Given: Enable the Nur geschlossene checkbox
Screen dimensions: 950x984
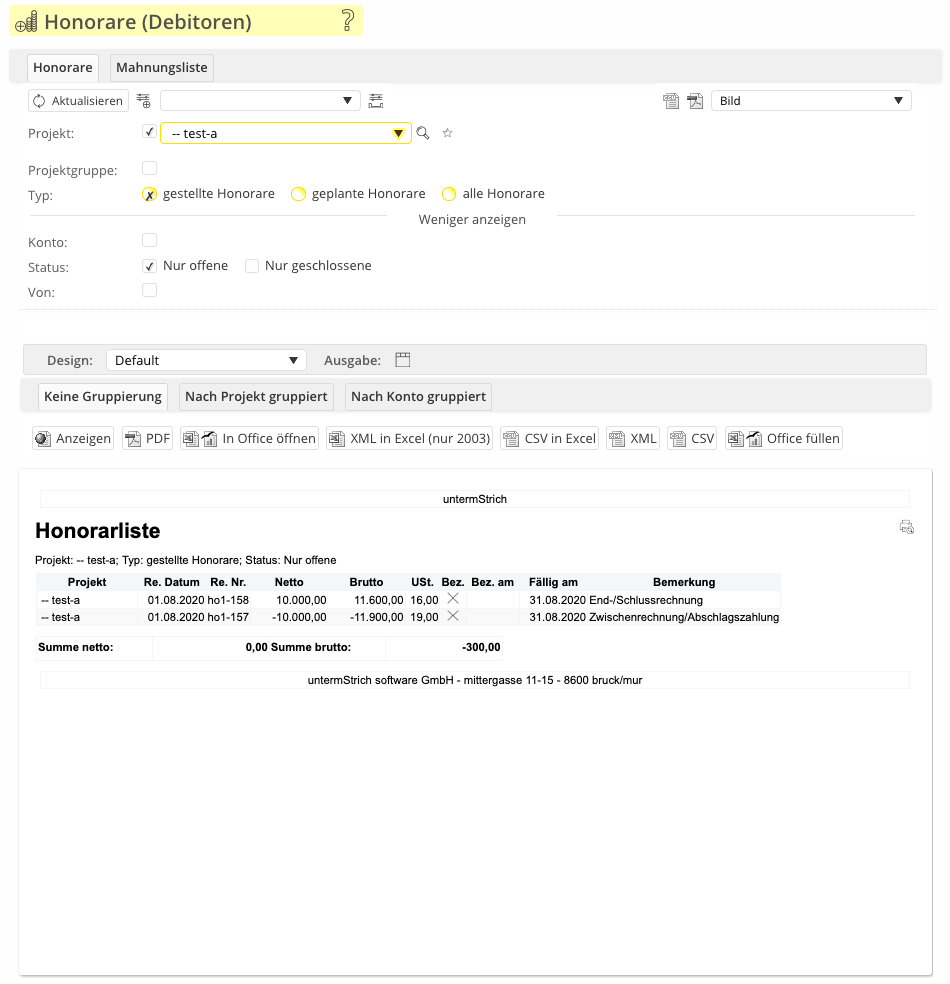Looking at the screenshot, I should click(252, 266).
